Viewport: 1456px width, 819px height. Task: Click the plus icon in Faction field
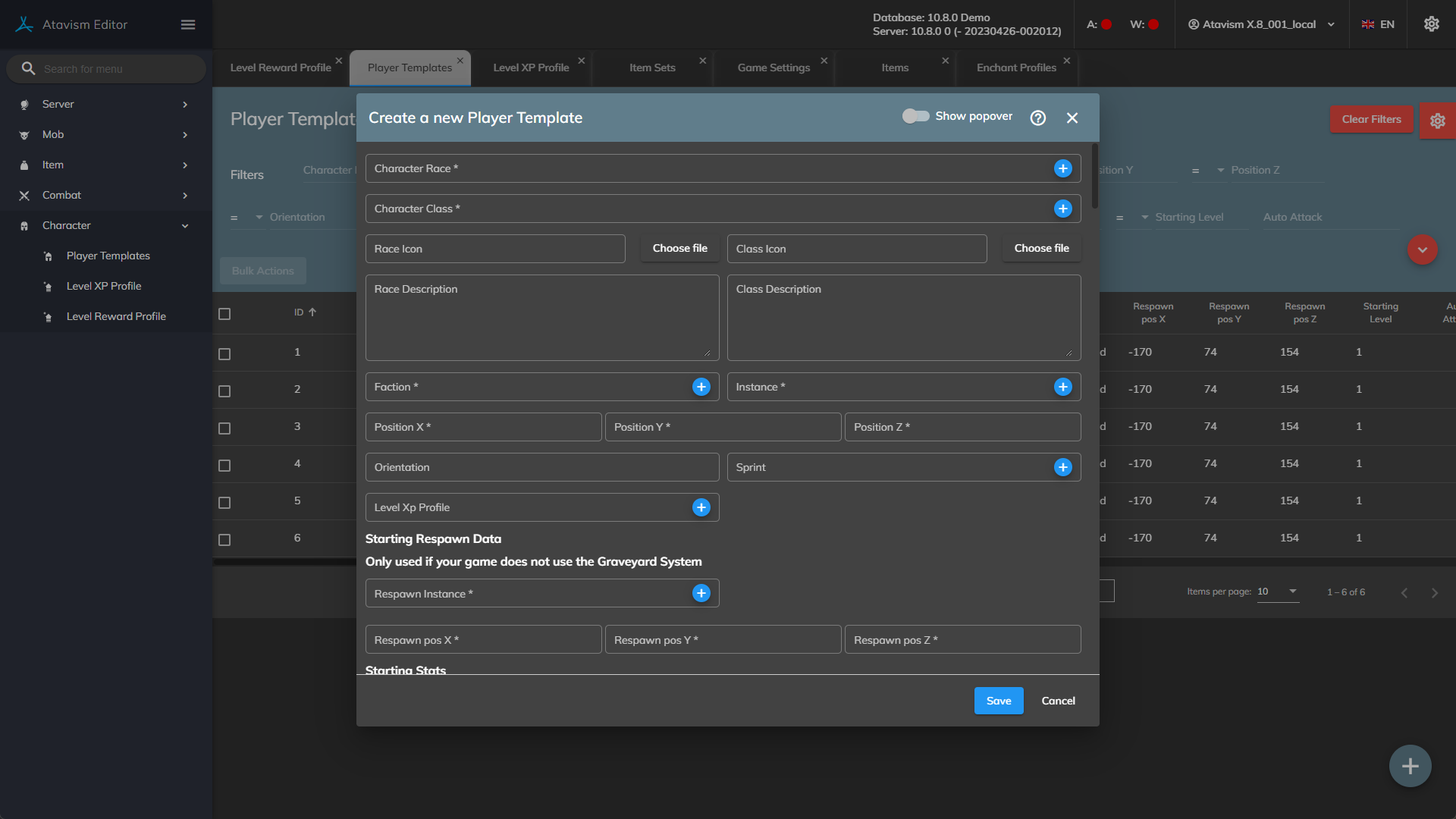[x=701, y=387]
